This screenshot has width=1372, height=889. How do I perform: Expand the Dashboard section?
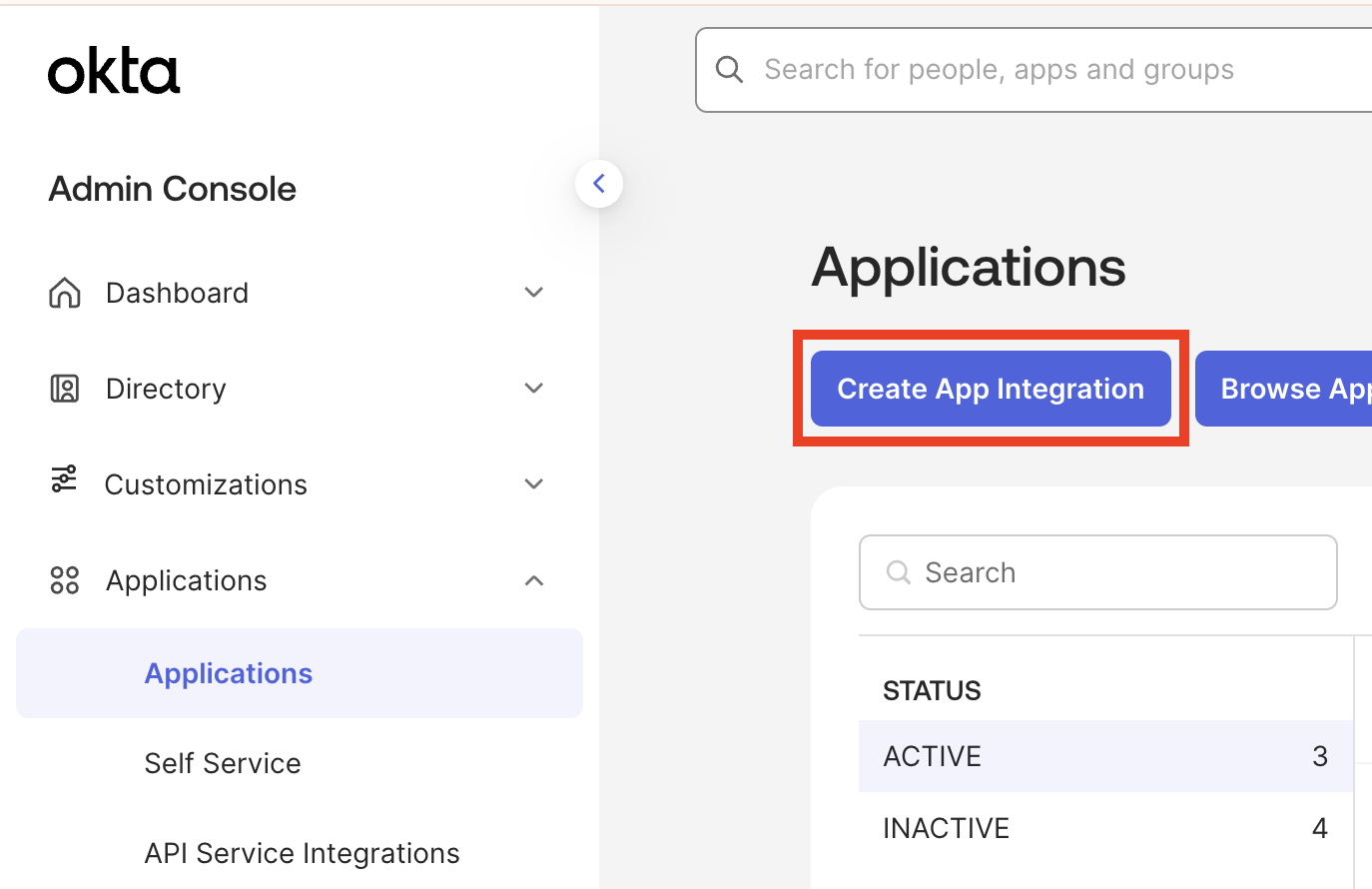point(534,292)
